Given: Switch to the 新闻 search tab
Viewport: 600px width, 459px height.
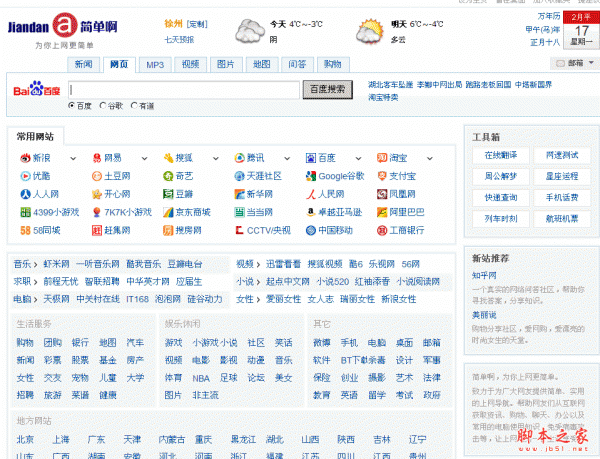Looking at the screenshot, I should coord(83,64).
